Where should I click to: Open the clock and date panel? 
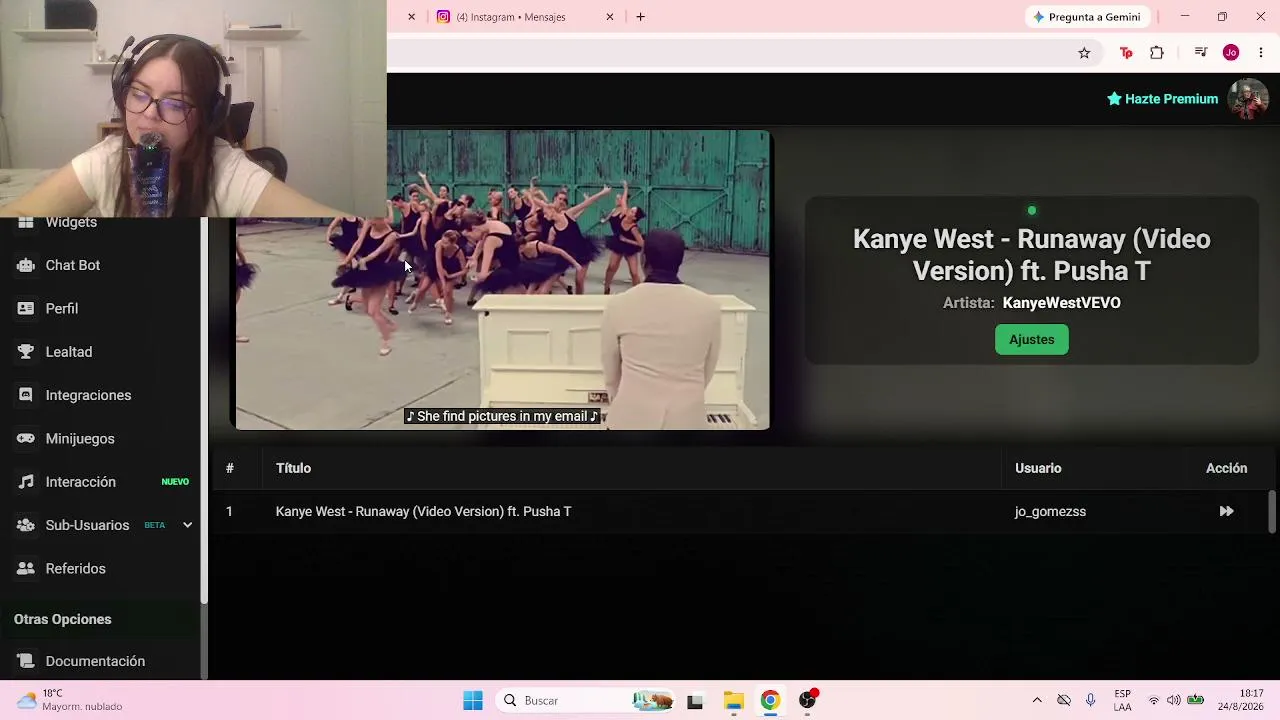pyautogui.click(x=1238, y=700)
